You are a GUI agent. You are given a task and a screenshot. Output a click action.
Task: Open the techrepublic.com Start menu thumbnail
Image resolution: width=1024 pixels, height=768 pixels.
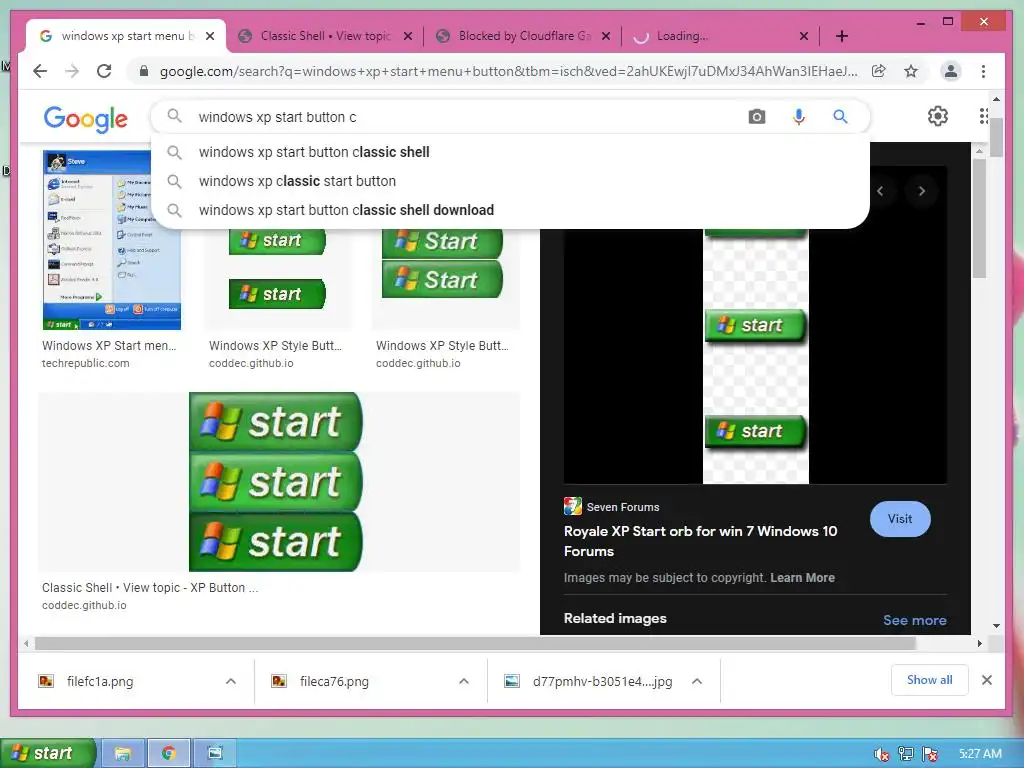point(112,240)
